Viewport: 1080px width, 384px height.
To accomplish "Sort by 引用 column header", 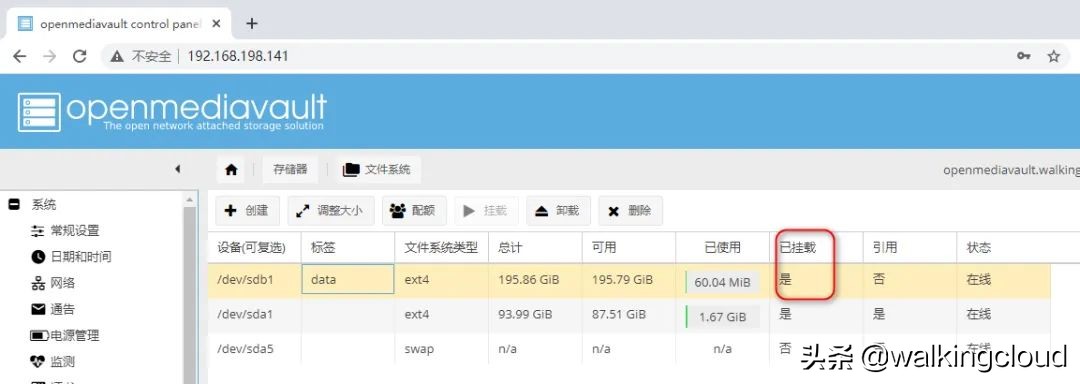I will (x=910, y=248).
